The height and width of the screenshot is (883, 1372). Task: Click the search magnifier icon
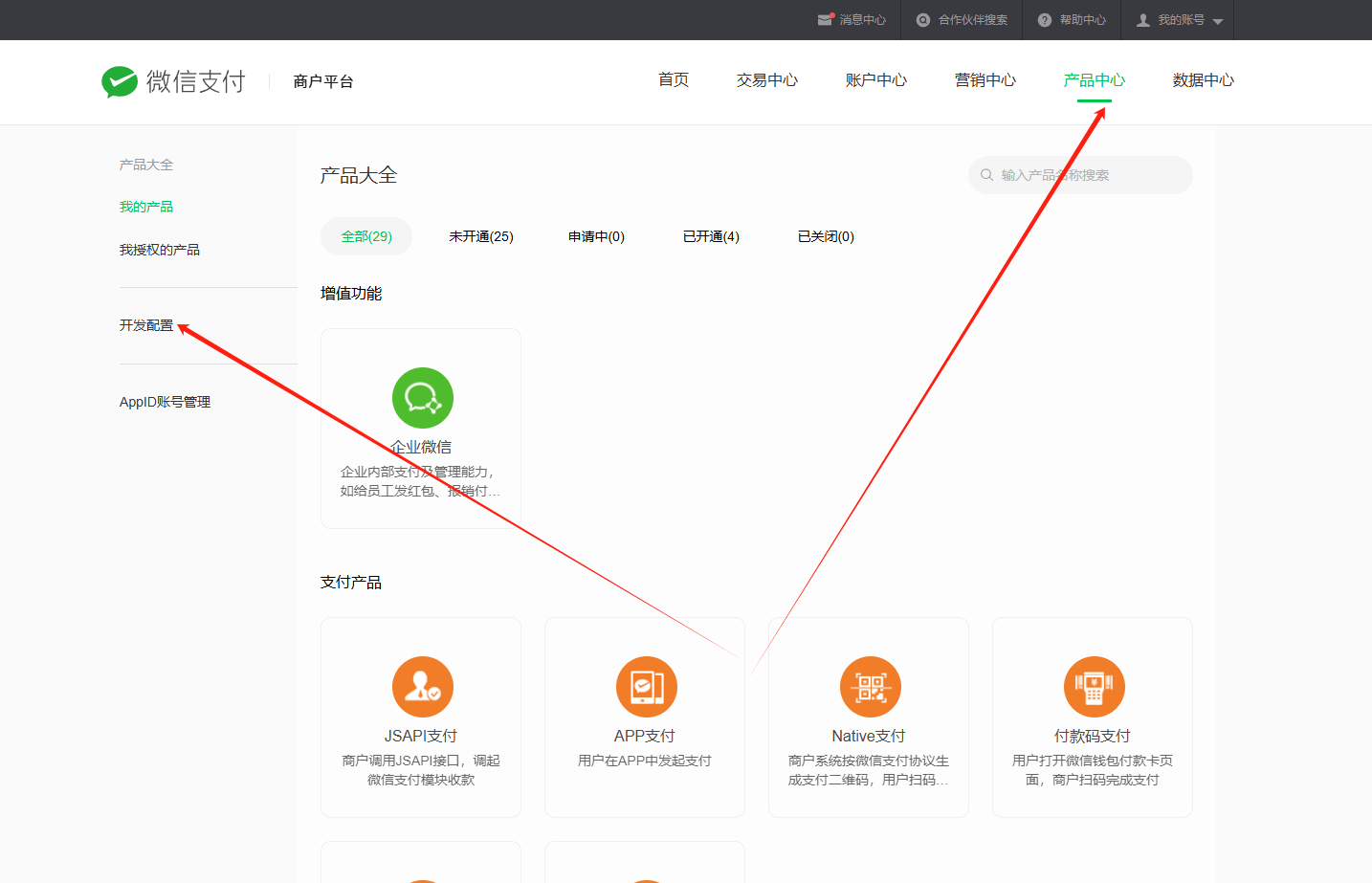(986, 175)
